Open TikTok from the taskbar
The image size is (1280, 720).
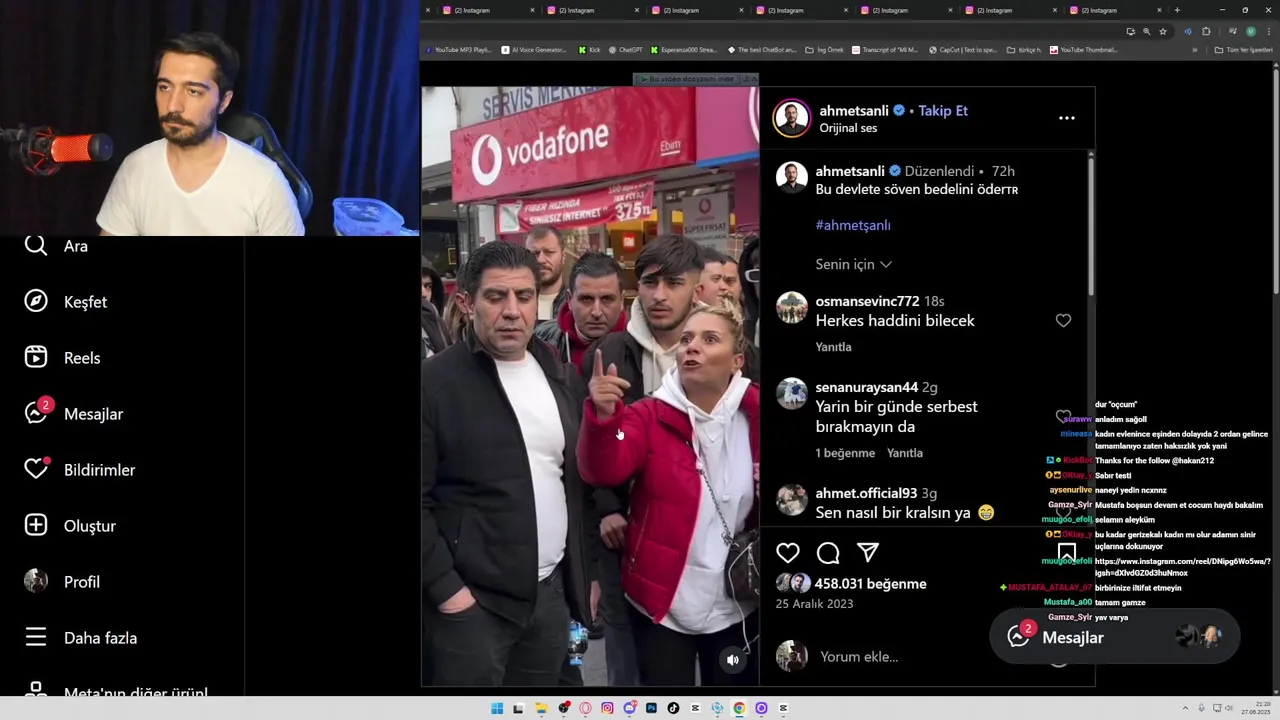[673, 708]
